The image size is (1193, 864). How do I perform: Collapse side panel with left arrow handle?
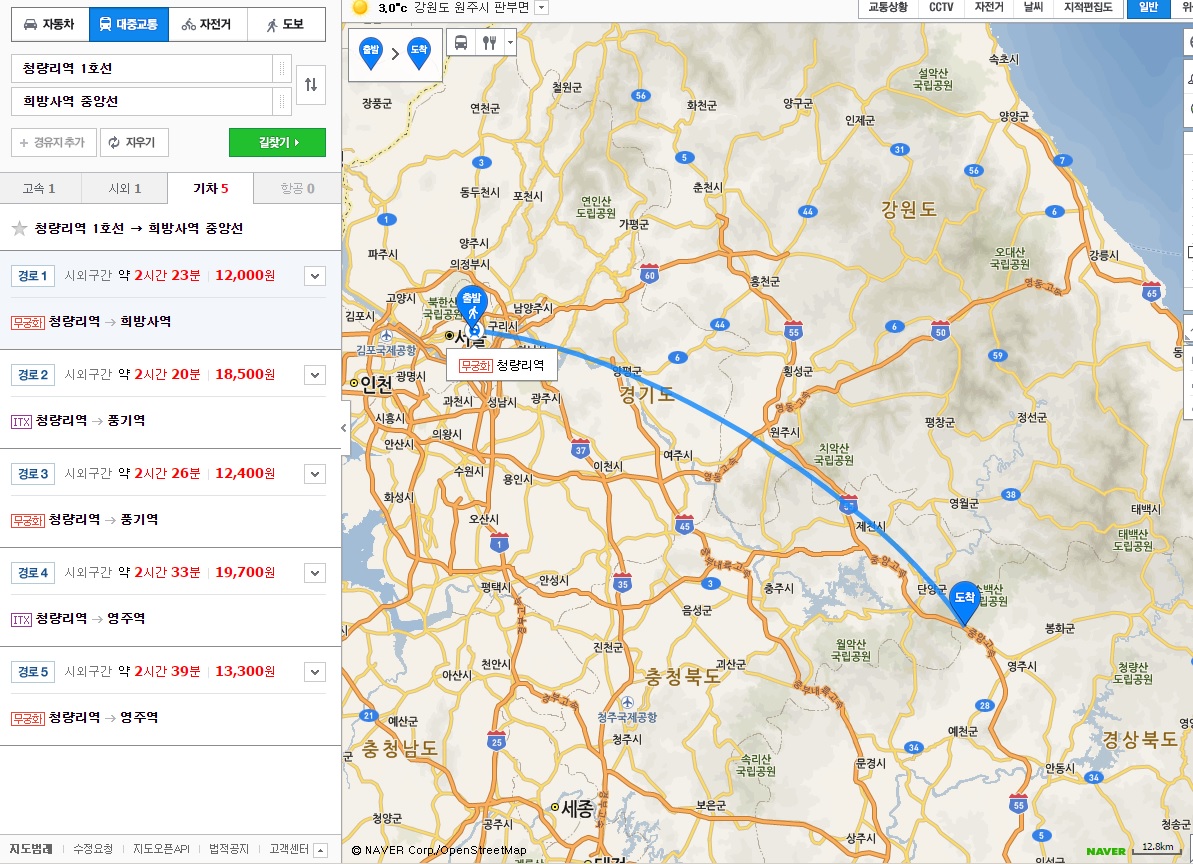[344, 428]
